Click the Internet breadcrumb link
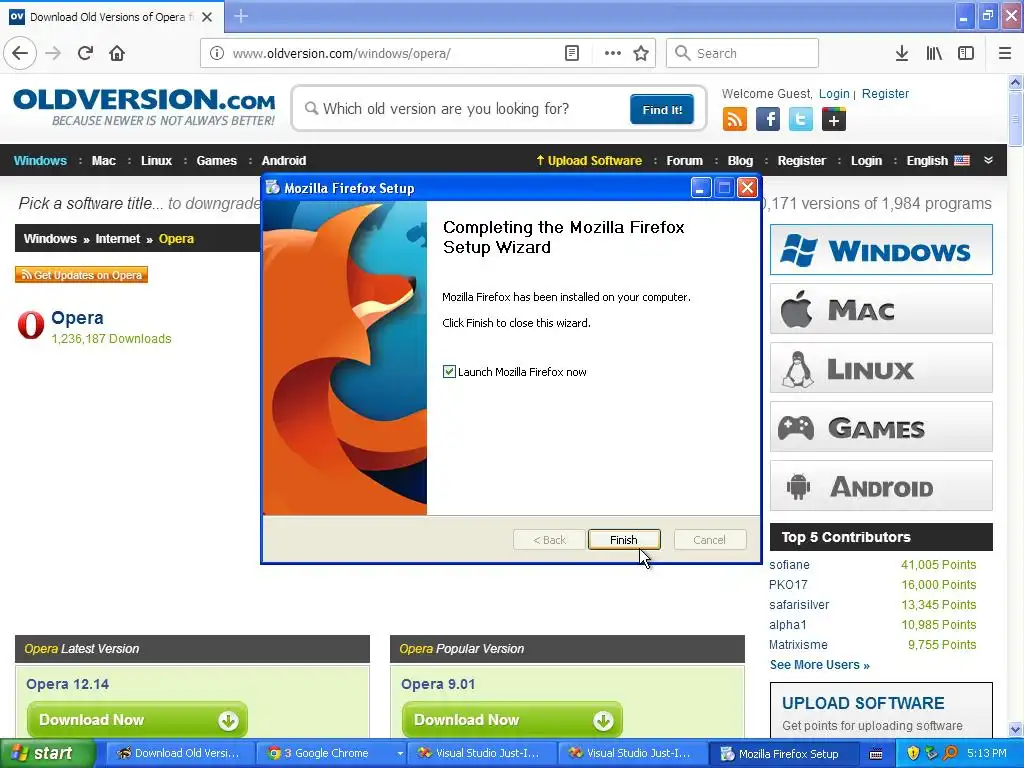This screenshot has width=1024, height=768. pos(118,238)
